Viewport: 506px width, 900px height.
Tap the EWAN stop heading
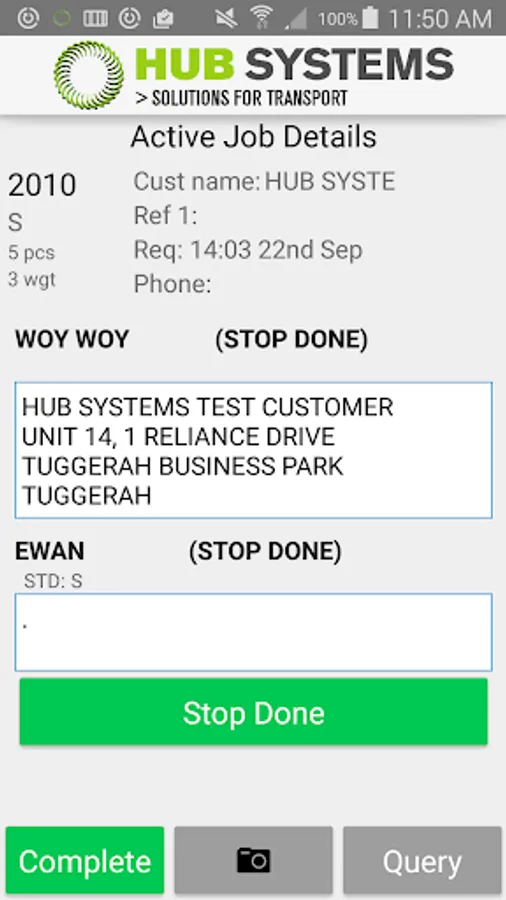click(x=50, y=551)
